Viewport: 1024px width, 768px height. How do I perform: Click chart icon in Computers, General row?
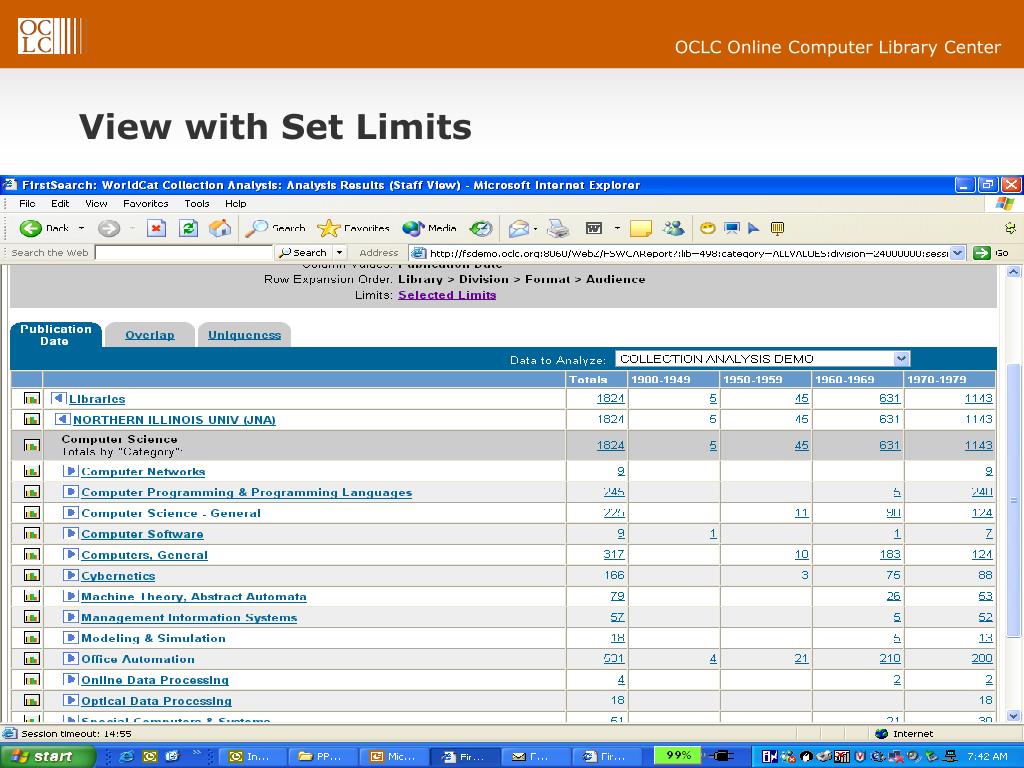pyautogui.click(x=31, y=554)
